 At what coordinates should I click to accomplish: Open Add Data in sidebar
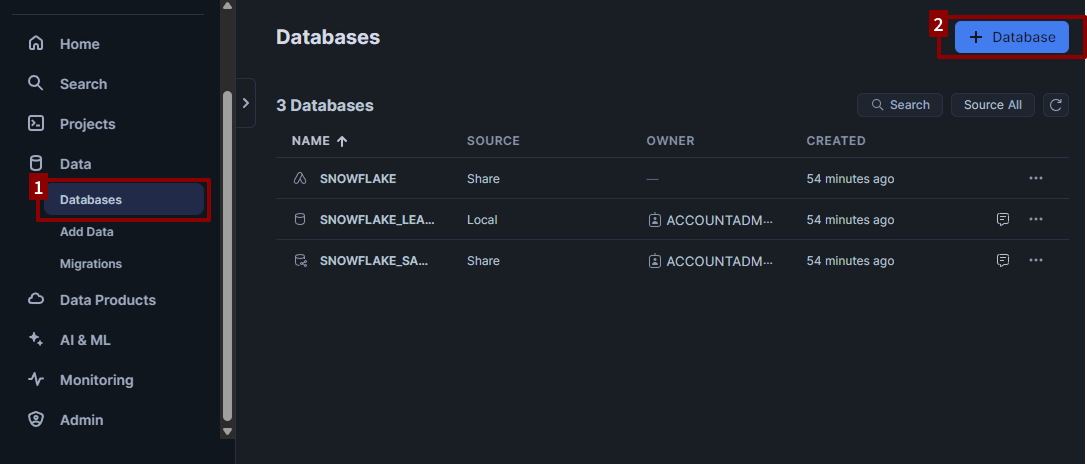tap(87, 232)
